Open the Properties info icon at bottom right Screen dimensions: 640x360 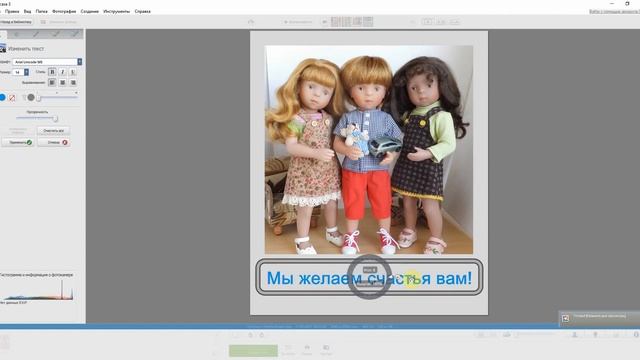point(636,335)
